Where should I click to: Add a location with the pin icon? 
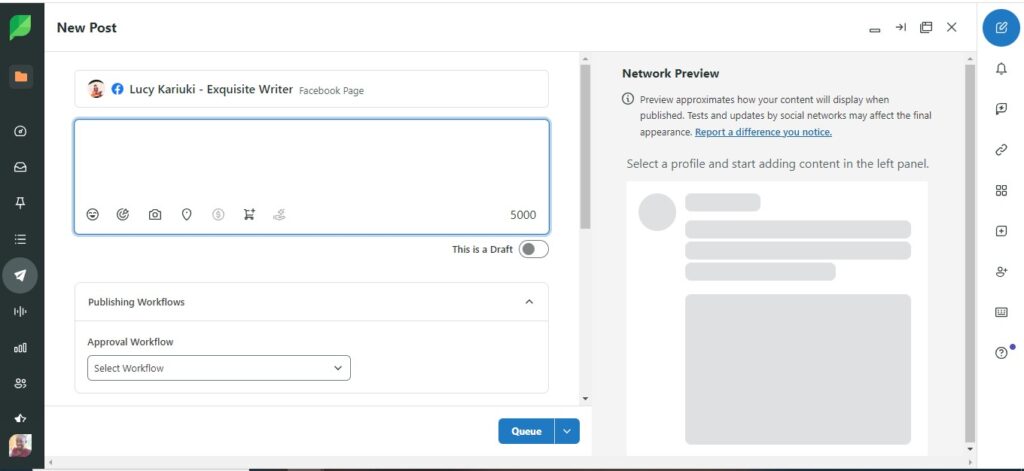186,214
